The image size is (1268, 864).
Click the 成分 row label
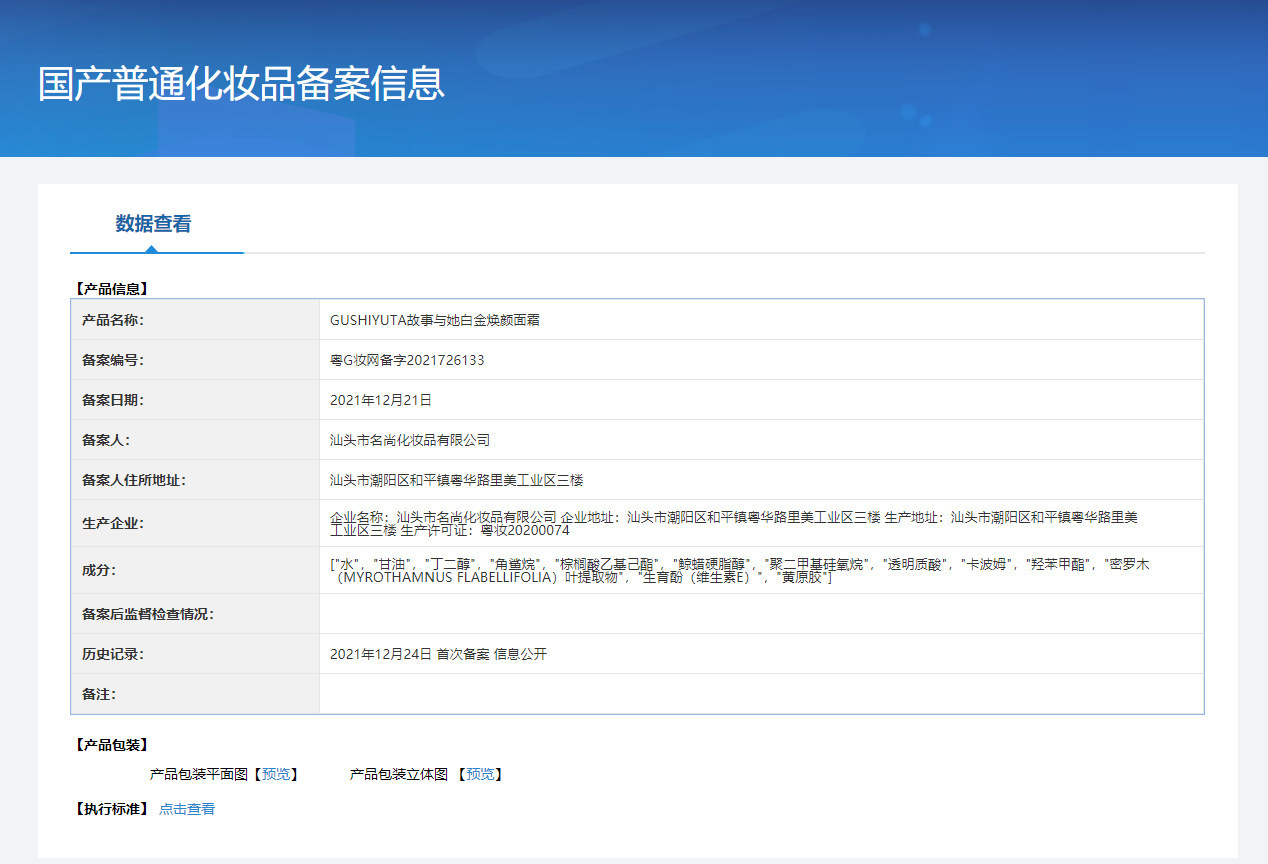[x=100, y=570]
